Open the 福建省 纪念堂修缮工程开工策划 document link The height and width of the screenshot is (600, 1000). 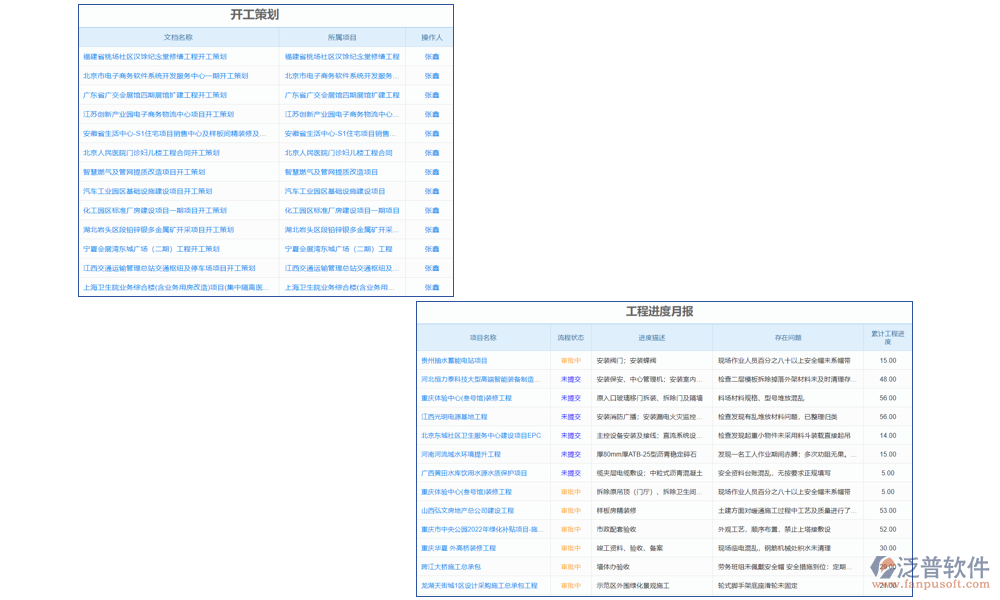(155, 57)
